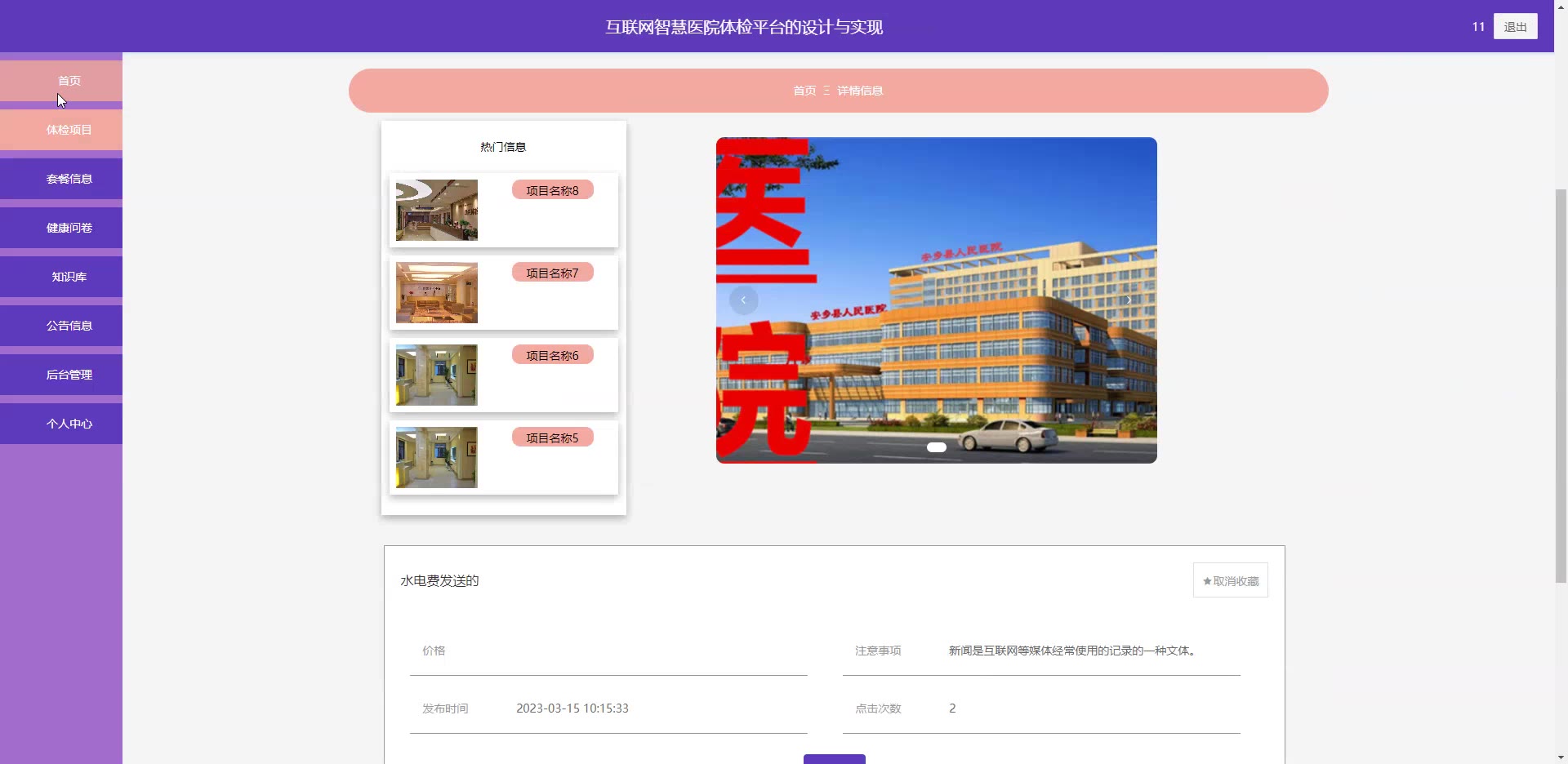Click thumbnail image of 项目名称5
The width and height of the screenshot is (1568, 764).
(x=437, y=457)
